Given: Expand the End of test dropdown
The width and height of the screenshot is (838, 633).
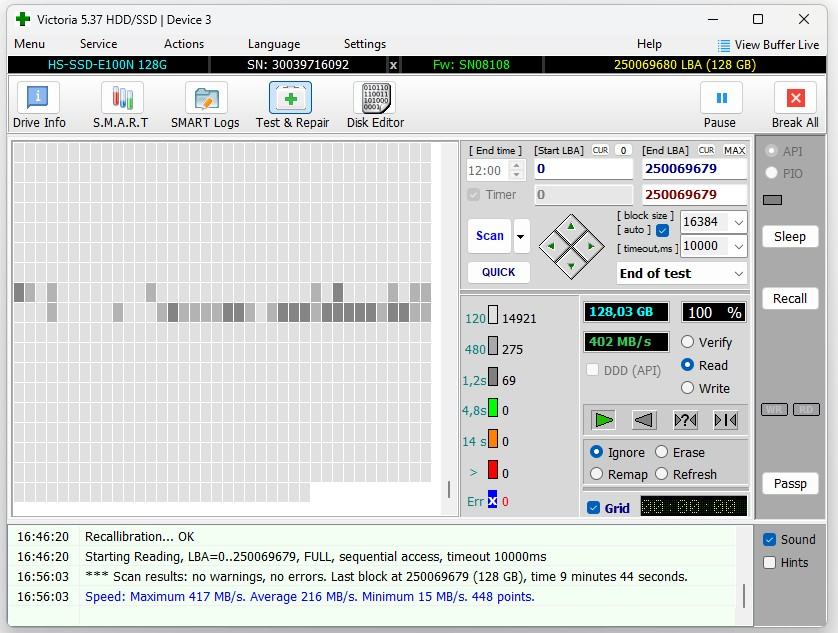Looking at the screenshot, I should [x=738, y=273].
